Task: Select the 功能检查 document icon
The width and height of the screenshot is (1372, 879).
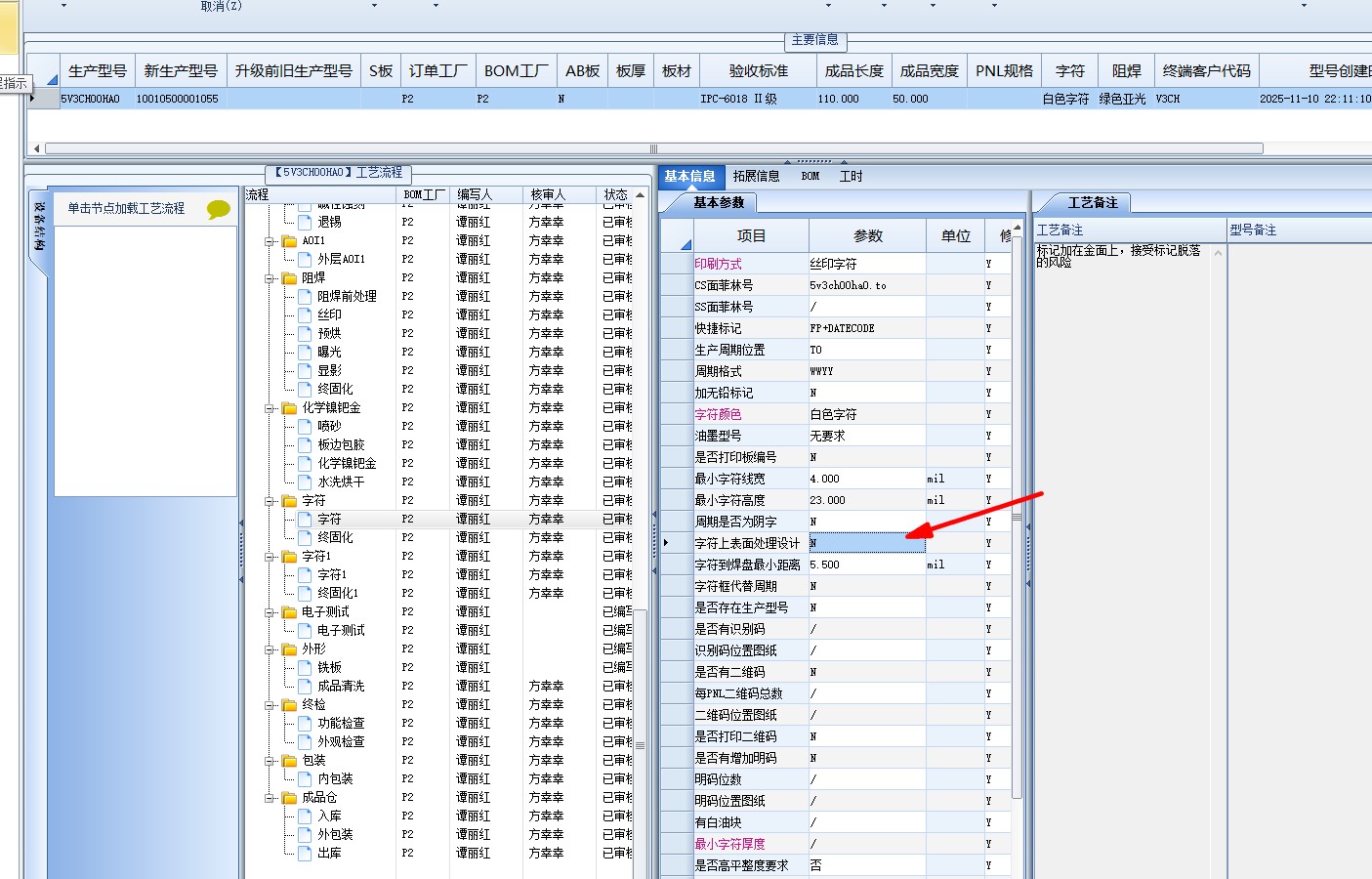Action: [305, 723]
